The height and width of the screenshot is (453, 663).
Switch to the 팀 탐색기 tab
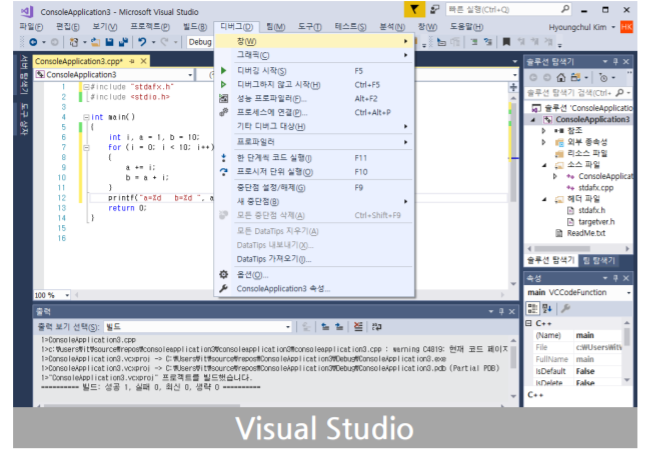(x=599, y=261)
